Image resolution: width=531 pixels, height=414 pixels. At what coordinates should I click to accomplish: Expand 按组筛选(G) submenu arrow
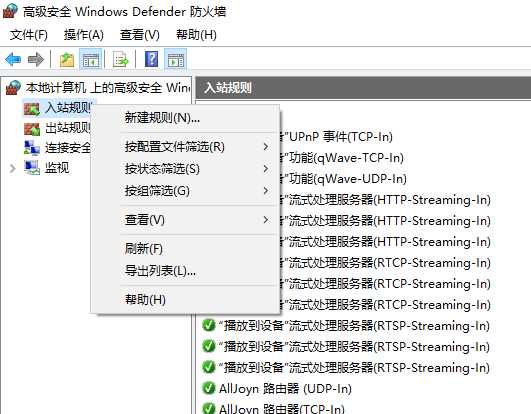266,191
